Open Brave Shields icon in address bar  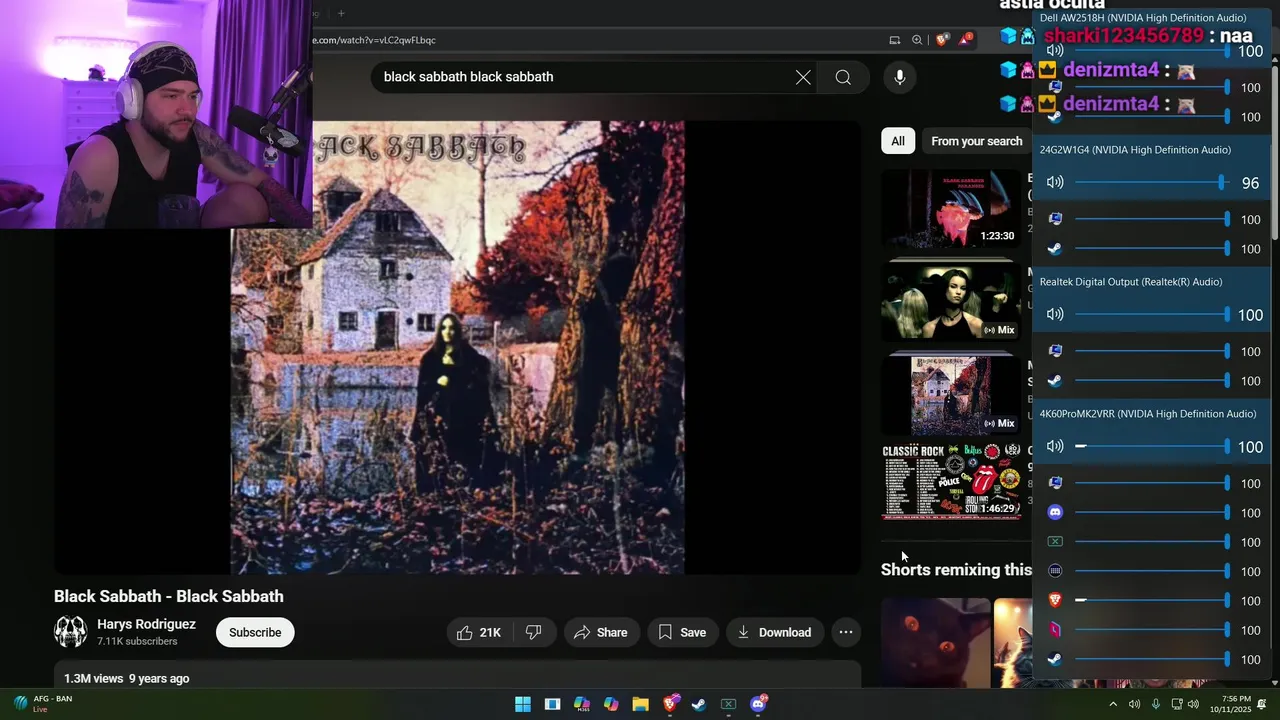[x=942, y=40]
